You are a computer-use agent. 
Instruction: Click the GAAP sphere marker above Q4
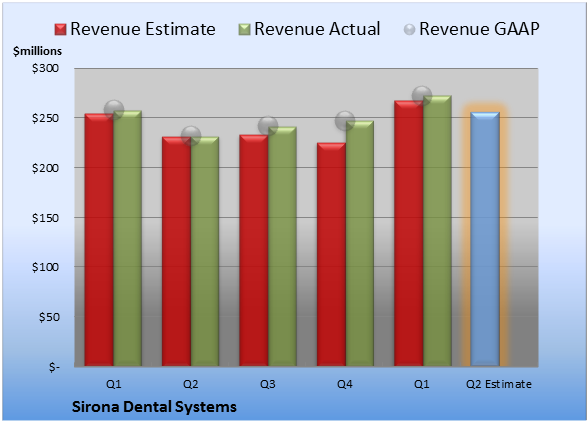pos(345,121)
